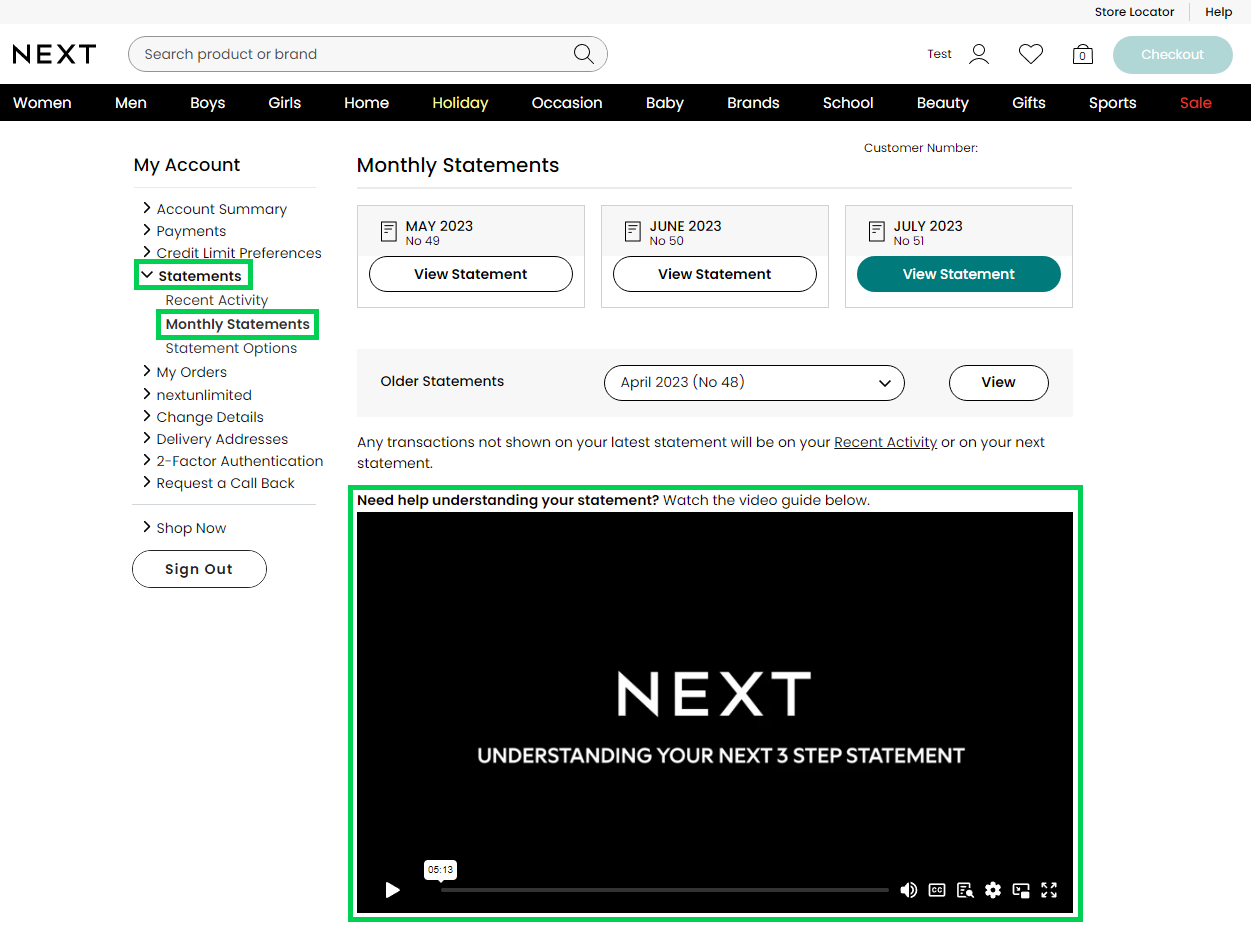Screen dimensions: 1251x926
Task: Open the Brands menu
Action: 753,103
